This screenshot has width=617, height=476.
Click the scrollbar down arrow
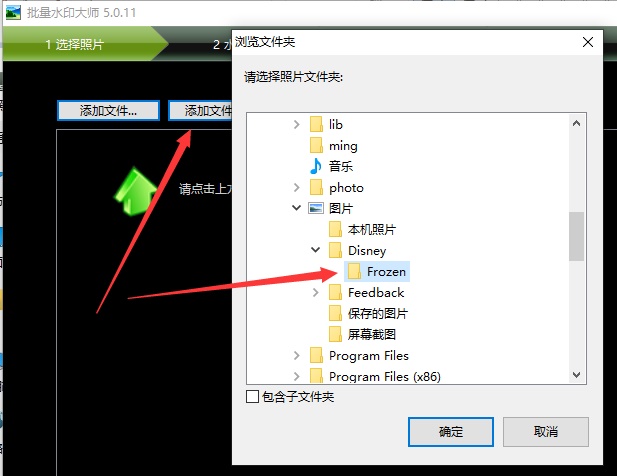[576, 375]
